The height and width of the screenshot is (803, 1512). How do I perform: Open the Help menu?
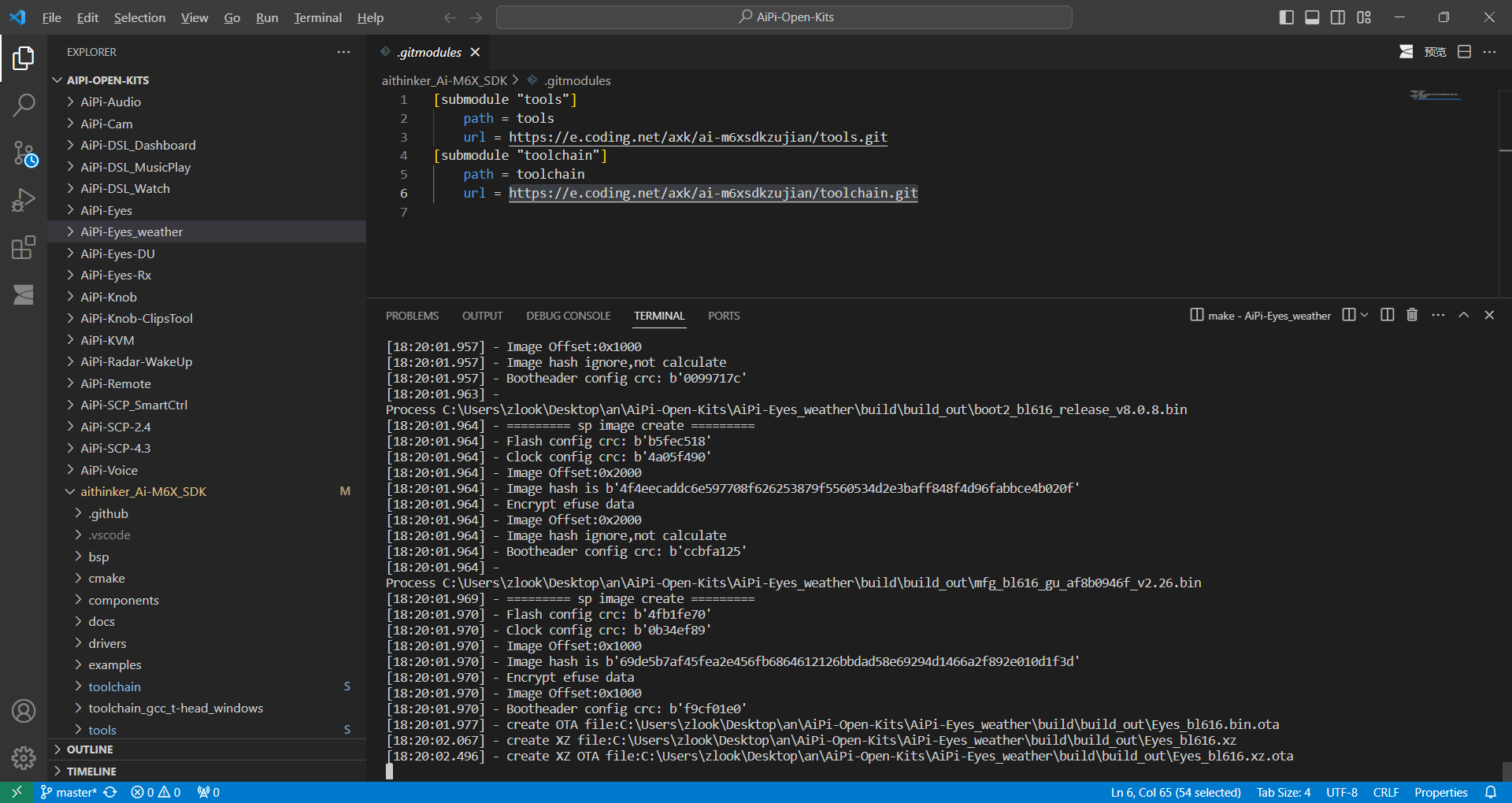[370, 17]
